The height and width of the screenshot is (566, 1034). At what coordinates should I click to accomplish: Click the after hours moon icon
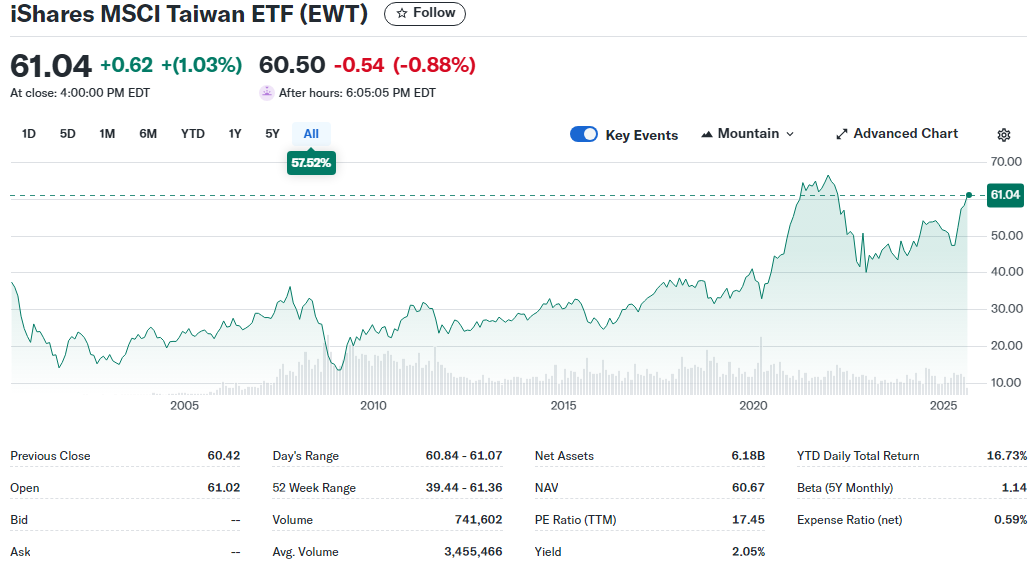pos(266,92)
